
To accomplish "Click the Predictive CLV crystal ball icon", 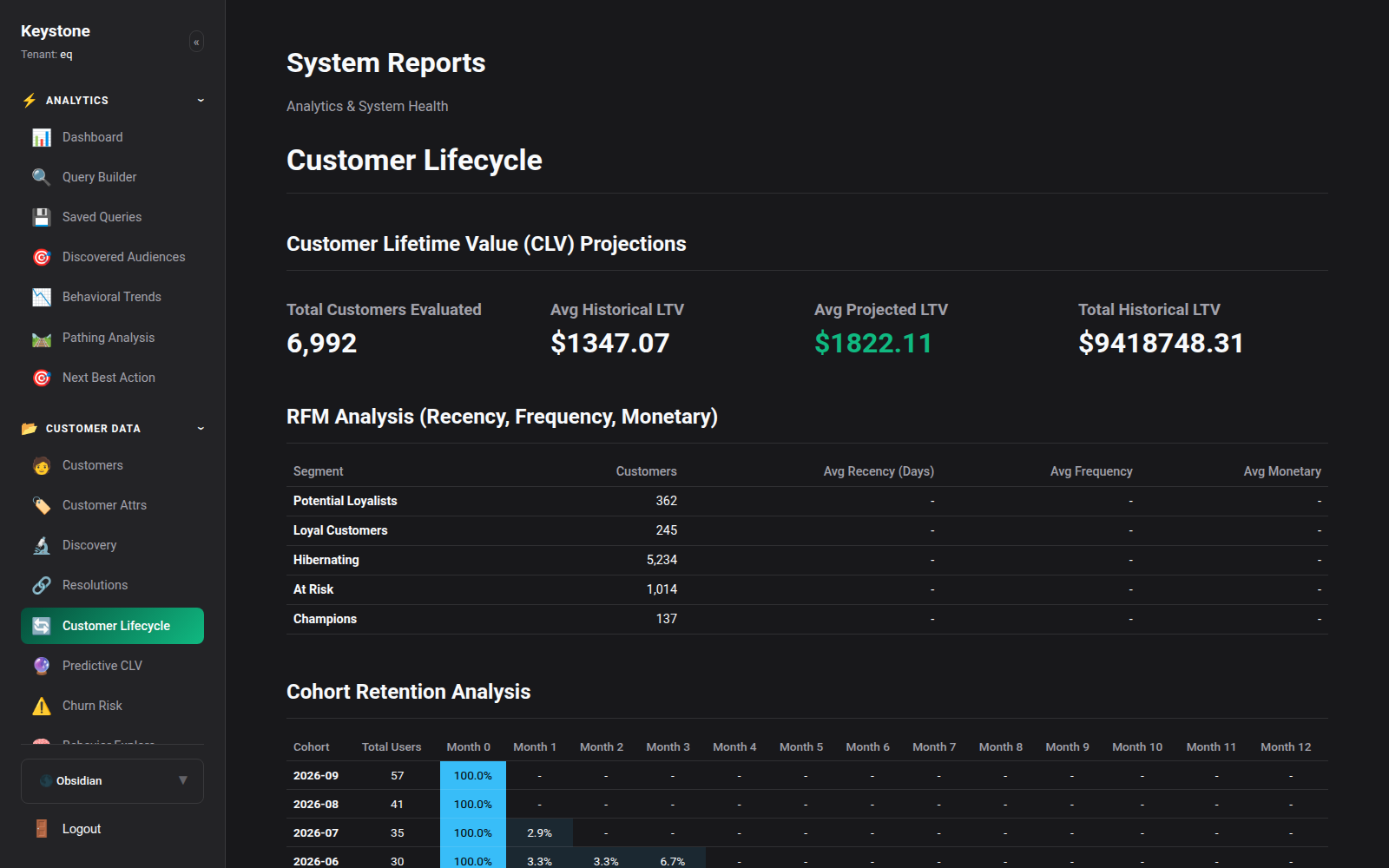I will click(42, 666).
